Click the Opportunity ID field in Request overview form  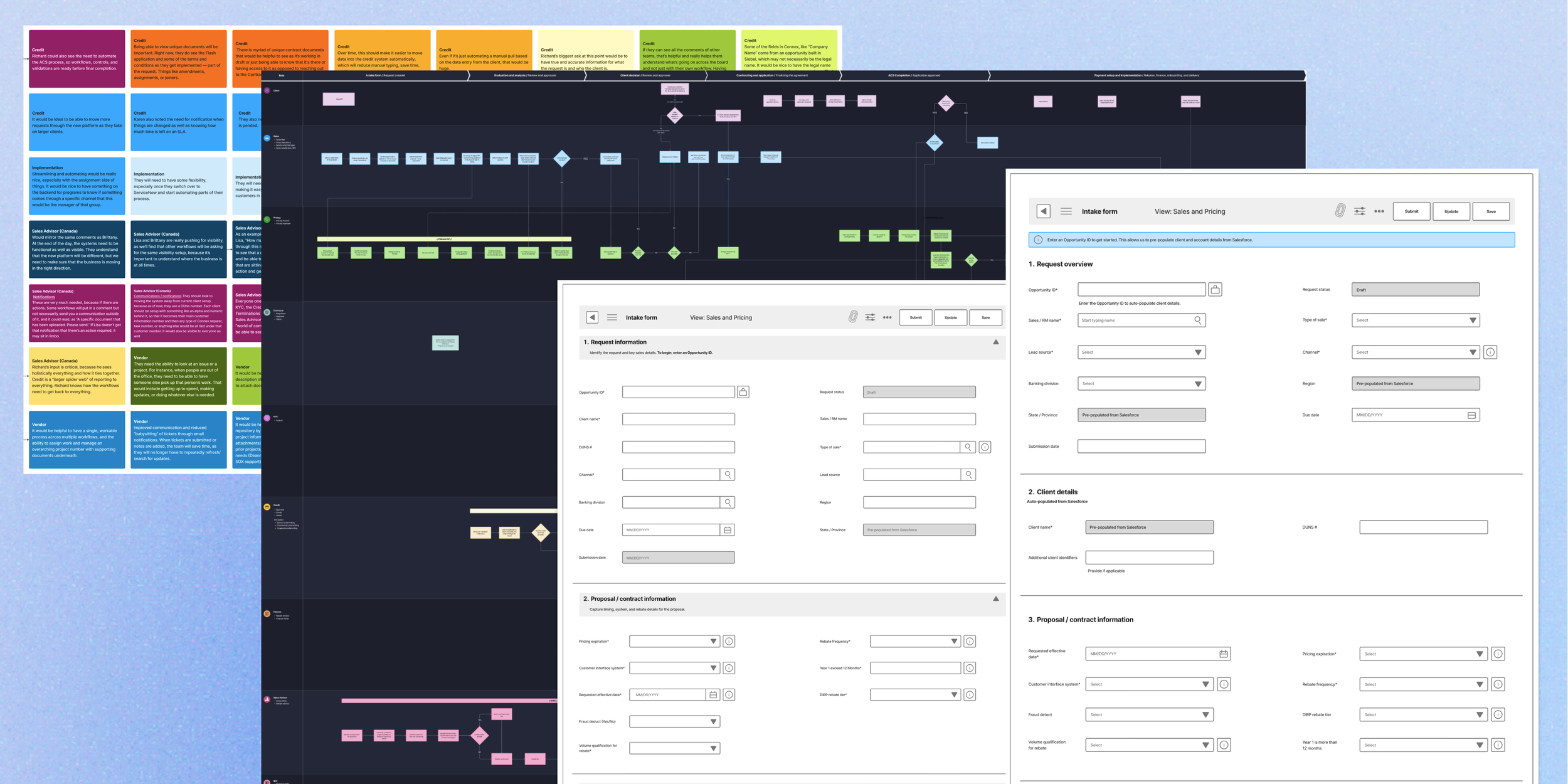click(1142, 289)
